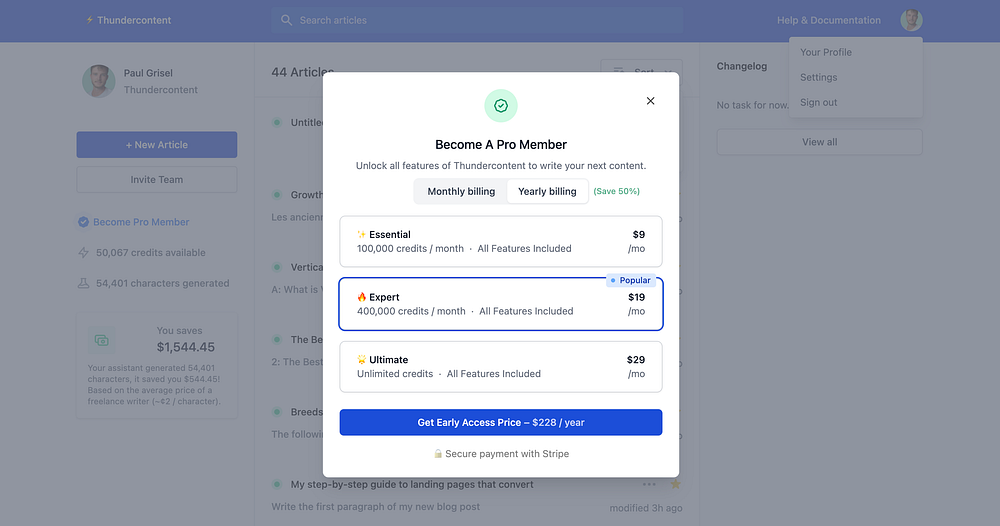Click the 54,401 characters generated text
1000x526 pixels.
(x=163, y=283)
